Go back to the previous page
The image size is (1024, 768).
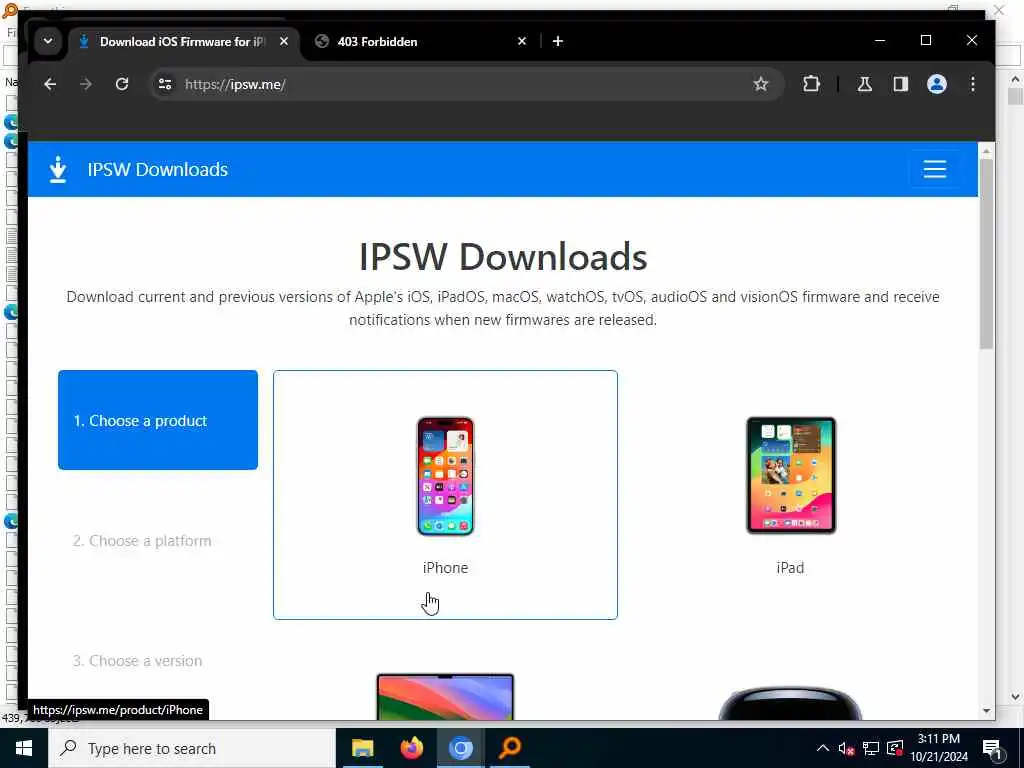point(50,84)
